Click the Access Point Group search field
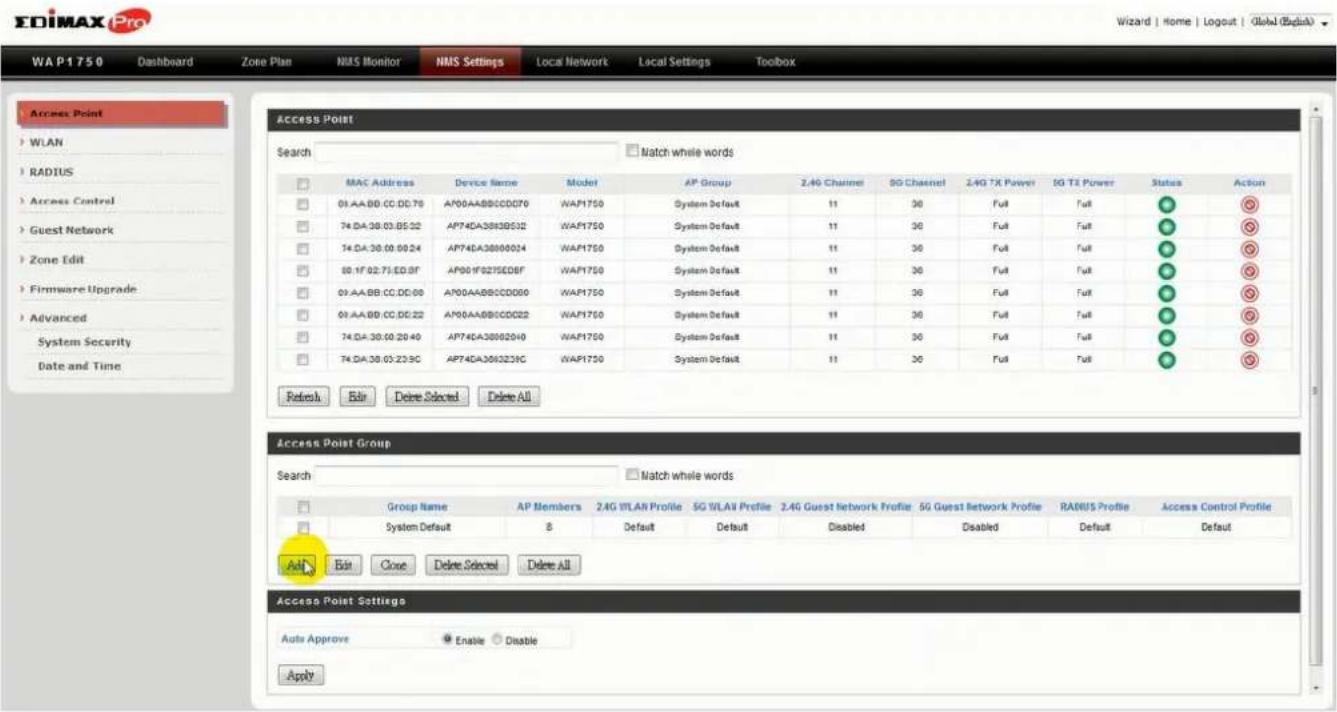This screenshot has width=1337, height=712. point(466,475)
